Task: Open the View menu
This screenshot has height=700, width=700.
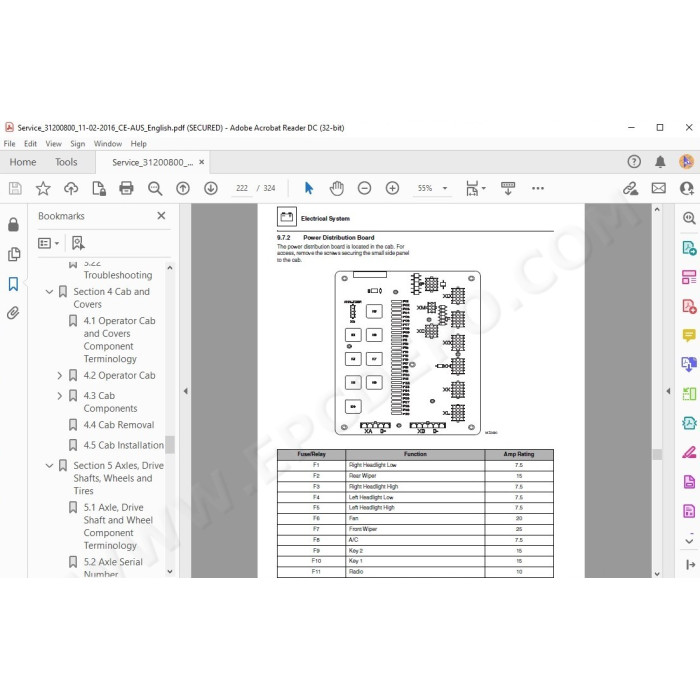Action: point(54,144)
